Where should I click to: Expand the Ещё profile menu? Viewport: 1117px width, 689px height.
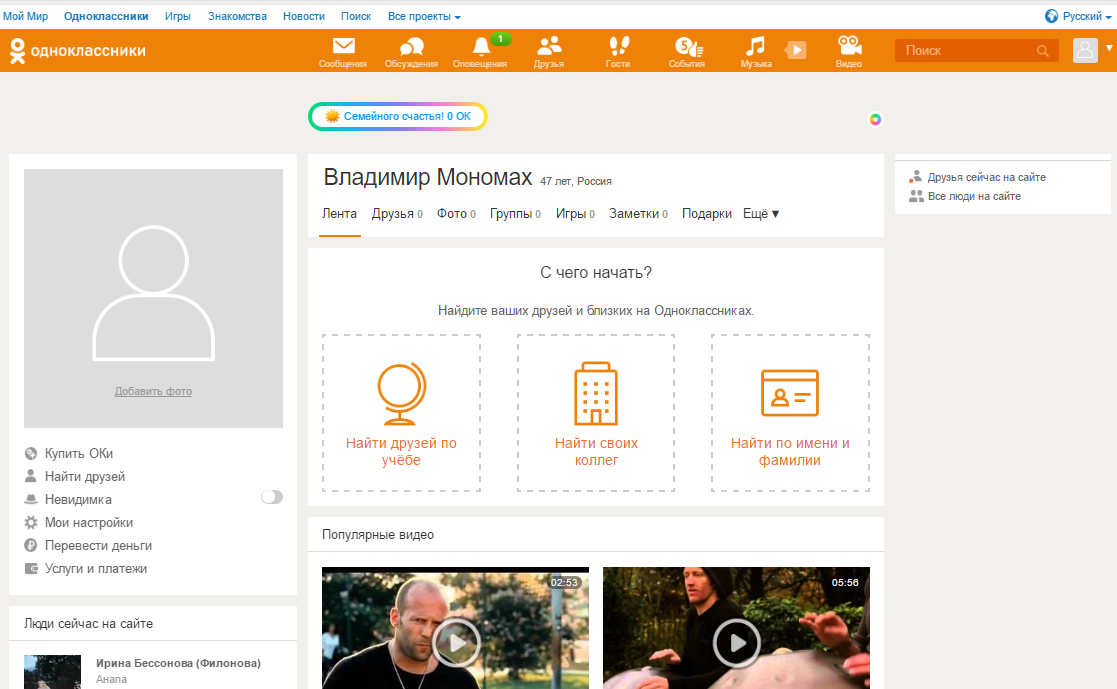761,214
